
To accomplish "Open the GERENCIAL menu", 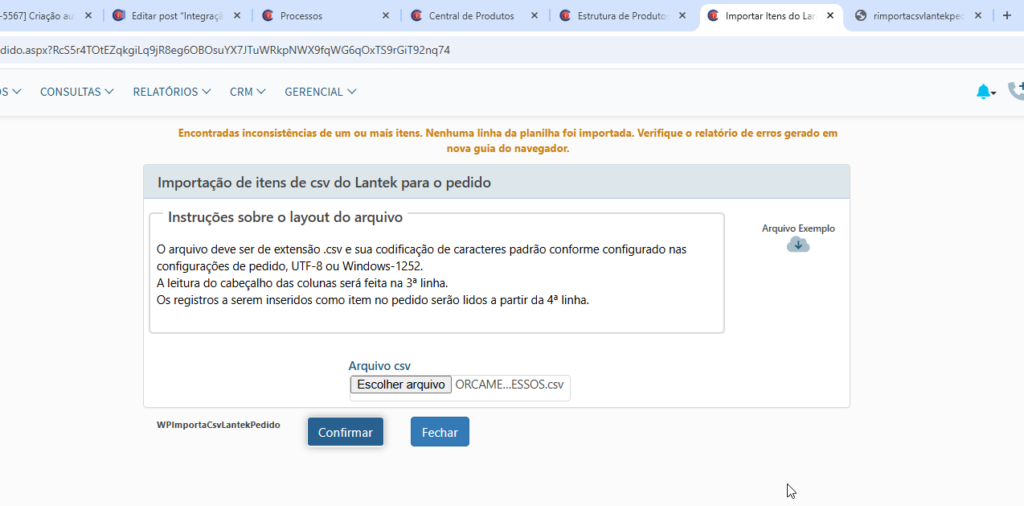I will click(320, 92).
